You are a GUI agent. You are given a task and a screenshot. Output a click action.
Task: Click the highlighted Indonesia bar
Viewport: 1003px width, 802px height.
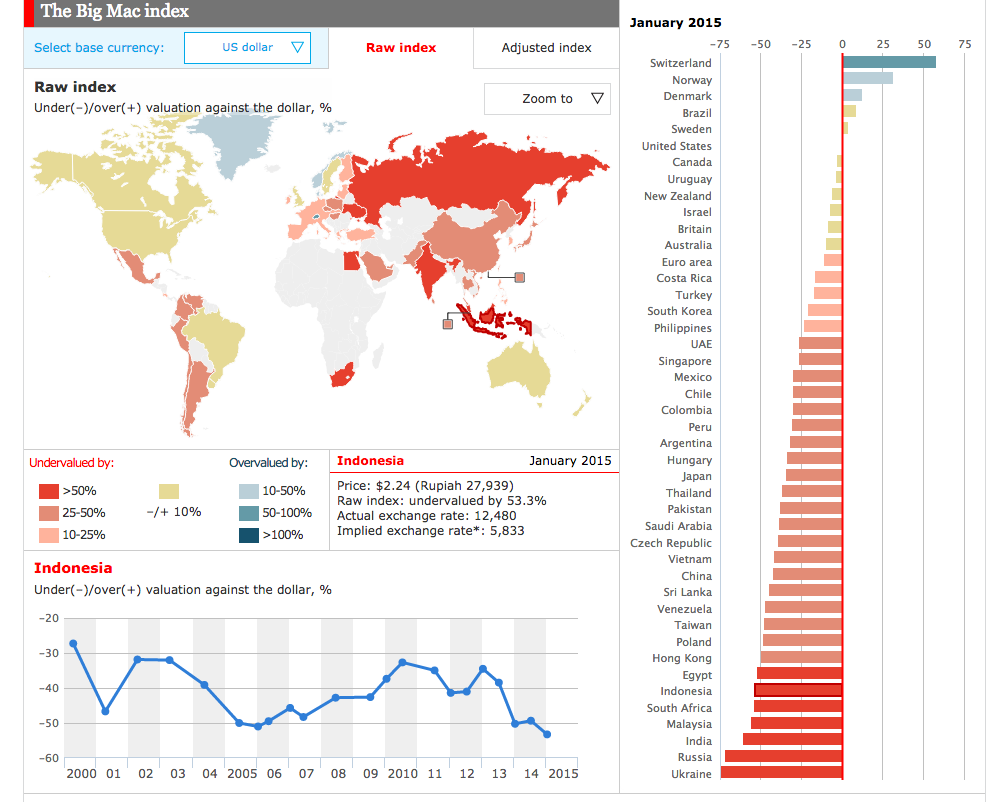click(x=798, y=691)
